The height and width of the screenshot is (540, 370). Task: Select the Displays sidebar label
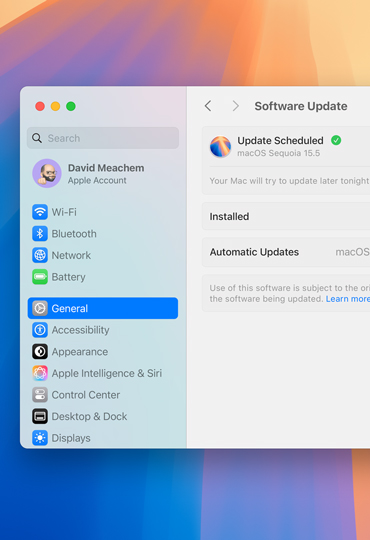tap(71, 438)
